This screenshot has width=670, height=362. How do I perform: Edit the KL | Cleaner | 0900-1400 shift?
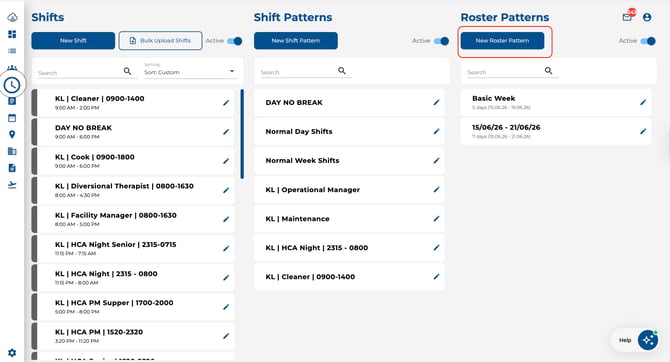226,103
